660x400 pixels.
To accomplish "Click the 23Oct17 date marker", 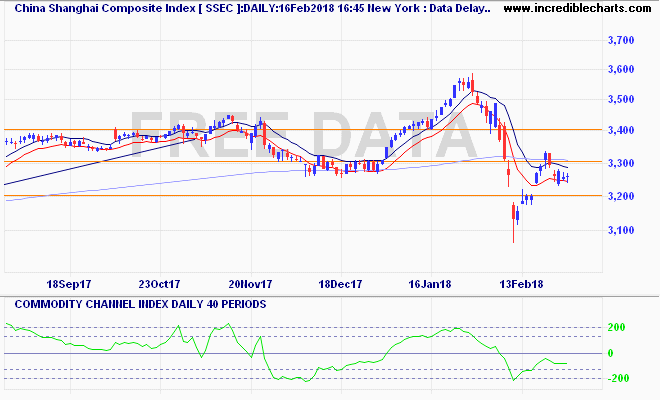I will [160, 283].
